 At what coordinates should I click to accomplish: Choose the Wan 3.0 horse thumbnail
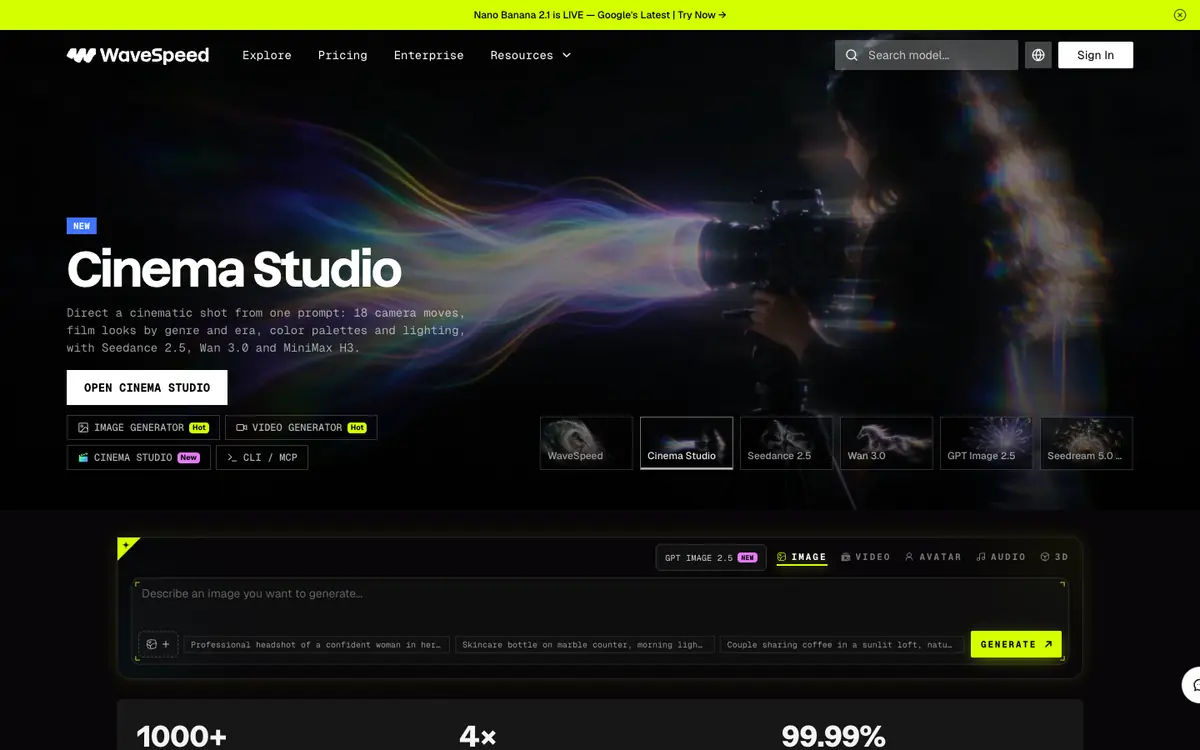886,443
